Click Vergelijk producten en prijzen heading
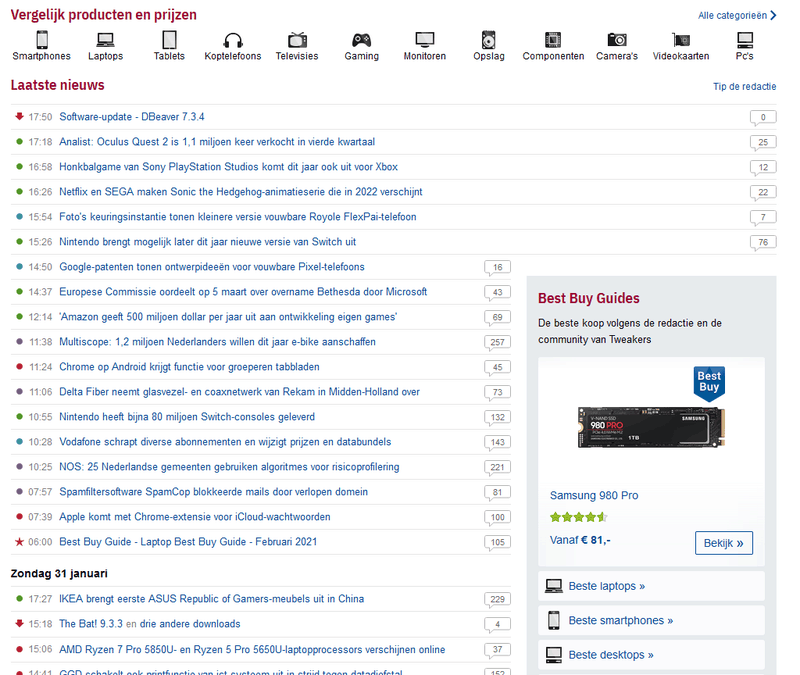Screen dimensions: 800x675 pos(104,15)
